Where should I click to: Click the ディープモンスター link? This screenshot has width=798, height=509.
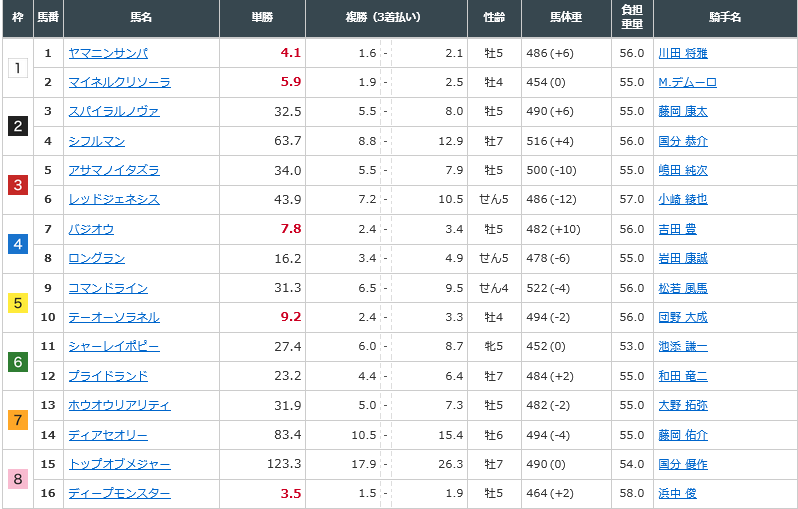tap(120, 493)
